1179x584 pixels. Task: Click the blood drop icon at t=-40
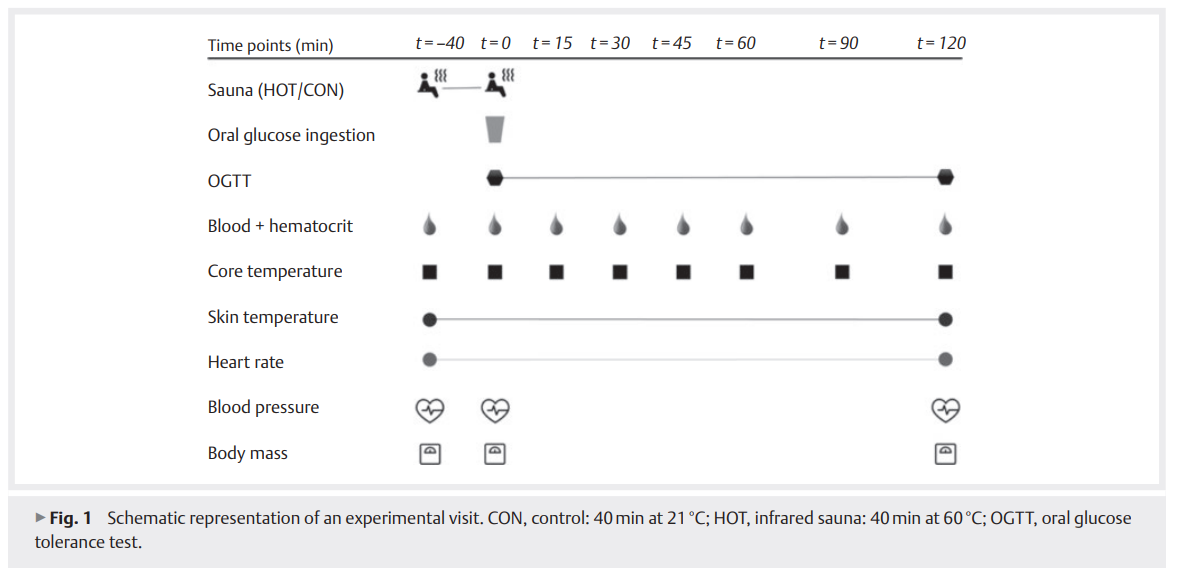[x=430, y=225]
